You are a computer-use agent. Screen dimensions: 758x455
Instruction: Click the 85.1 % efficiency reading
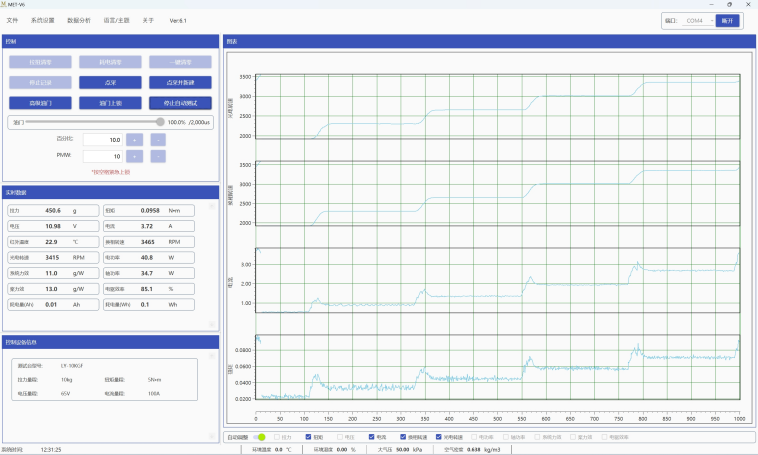tap(149, 289)
